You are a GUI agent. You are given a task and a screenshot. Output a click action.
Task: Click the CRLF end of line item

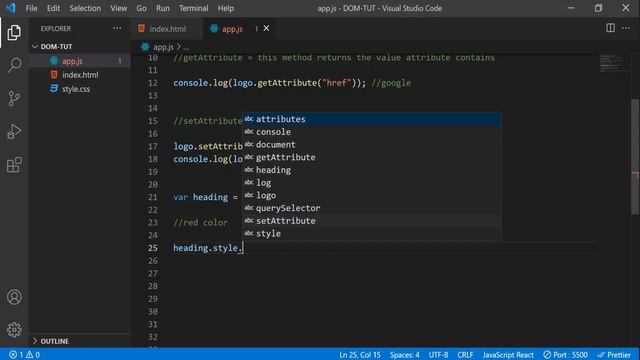tap(465, 354)
